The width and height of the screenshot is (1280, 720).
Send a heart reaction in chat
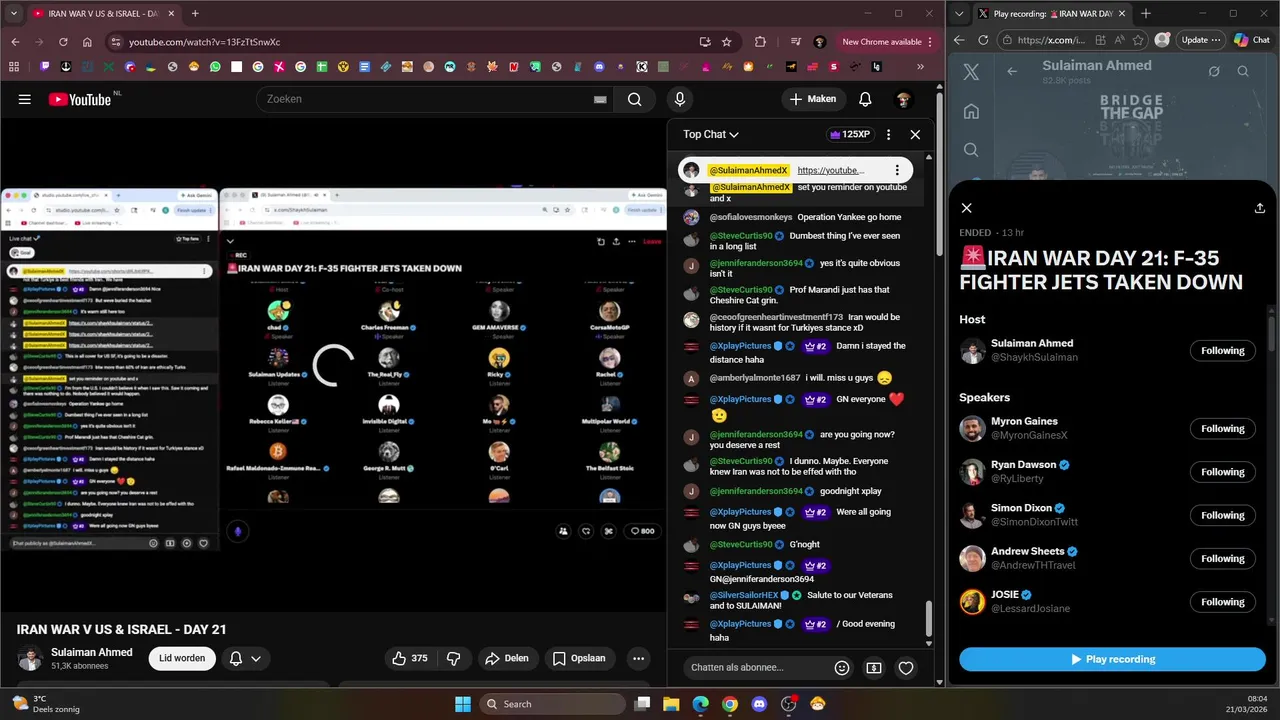906,667
